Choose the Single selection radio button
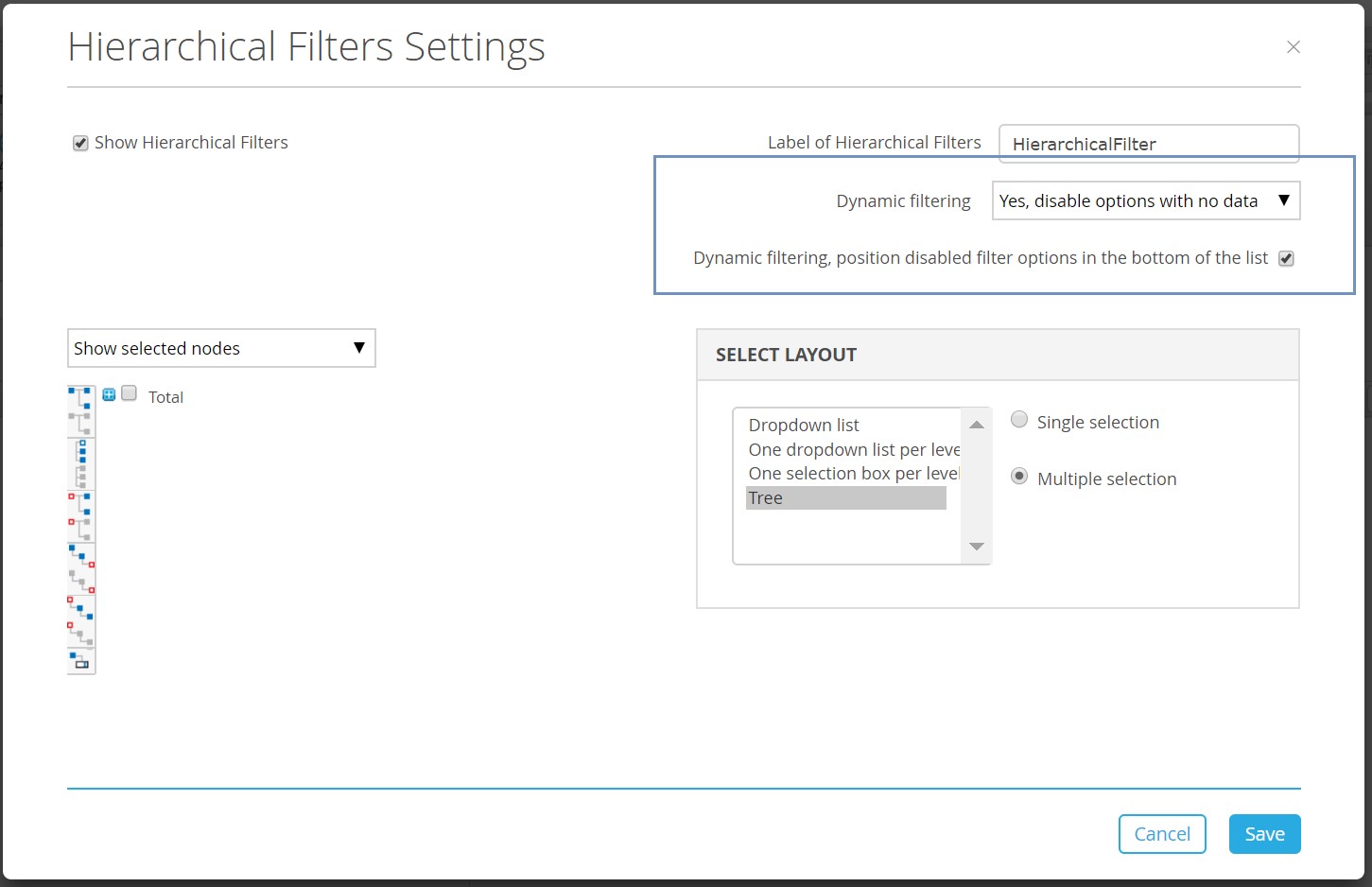 coord(1019,420)
